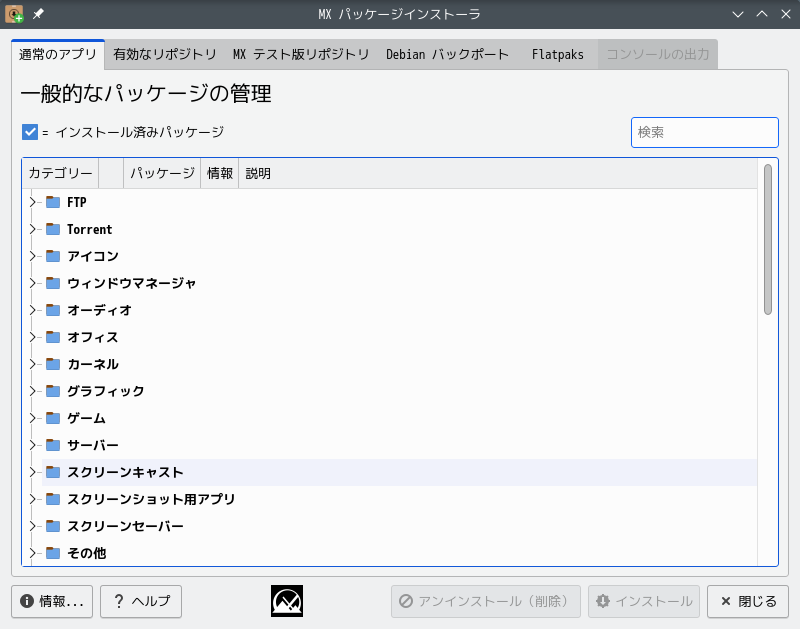Click the パッケージ column header
The width and height of the screenshot is (800, 629).
(162, 173)
